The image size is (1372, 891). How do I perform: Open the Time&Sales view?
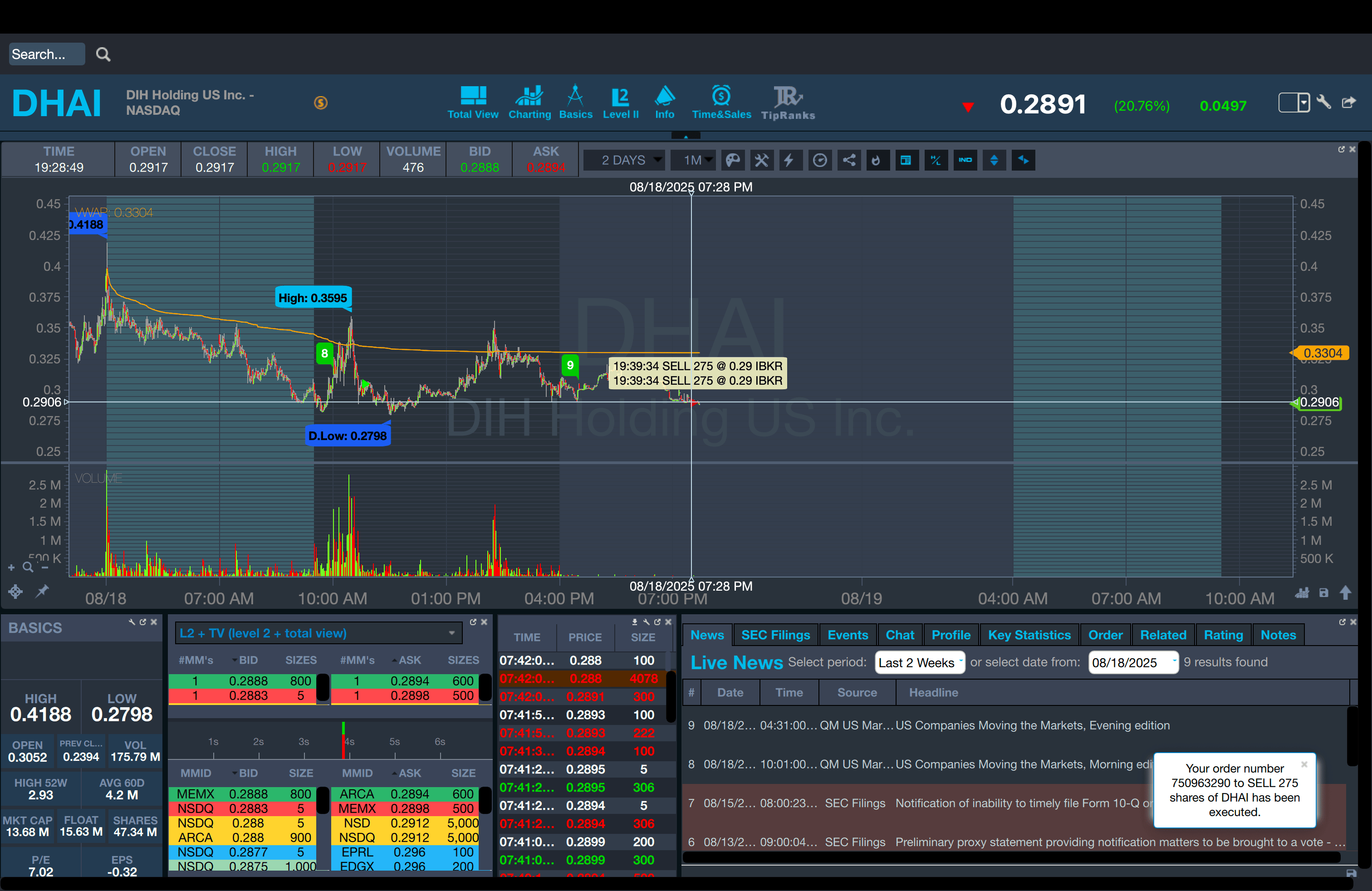[721, 103]
